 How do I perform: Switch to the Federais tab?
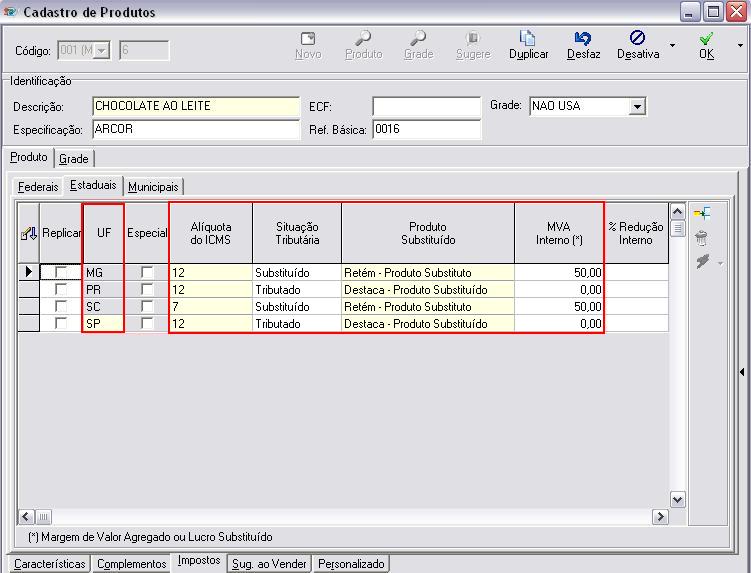coord(38,187)
